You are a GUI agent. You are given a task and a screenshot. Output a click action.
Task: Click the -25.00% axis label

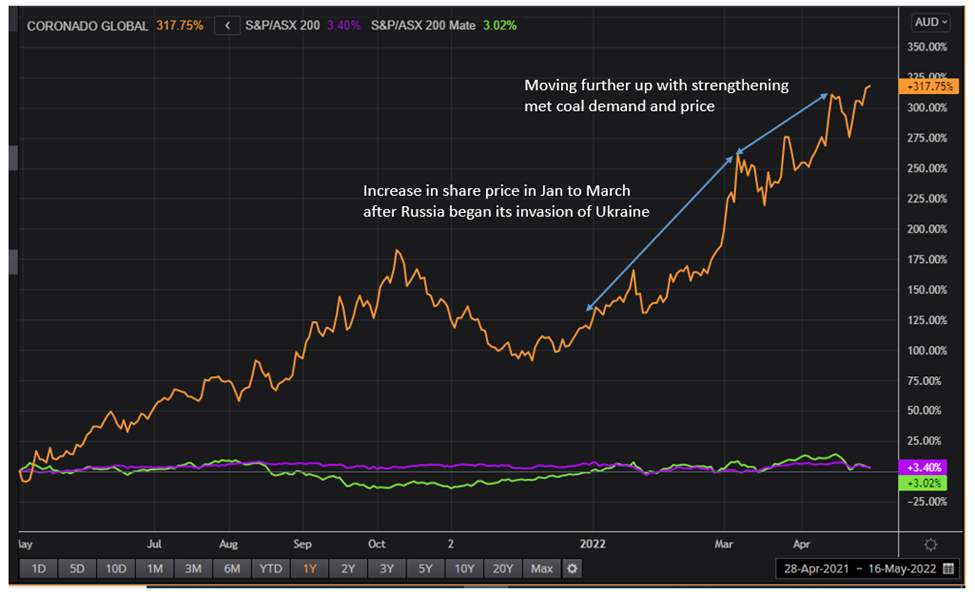927,501
